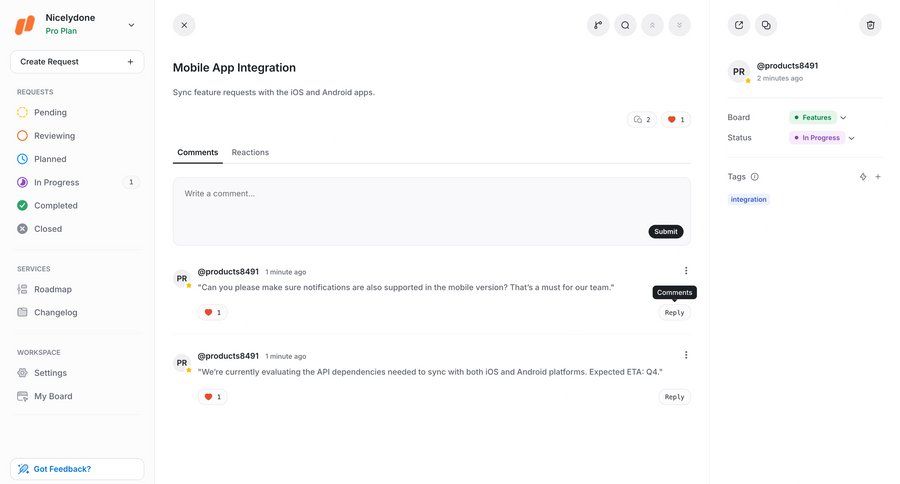Toggle the heart on the API dependencies comment
The height and width of the screenshot is (484, 900).
click(212, 397)
